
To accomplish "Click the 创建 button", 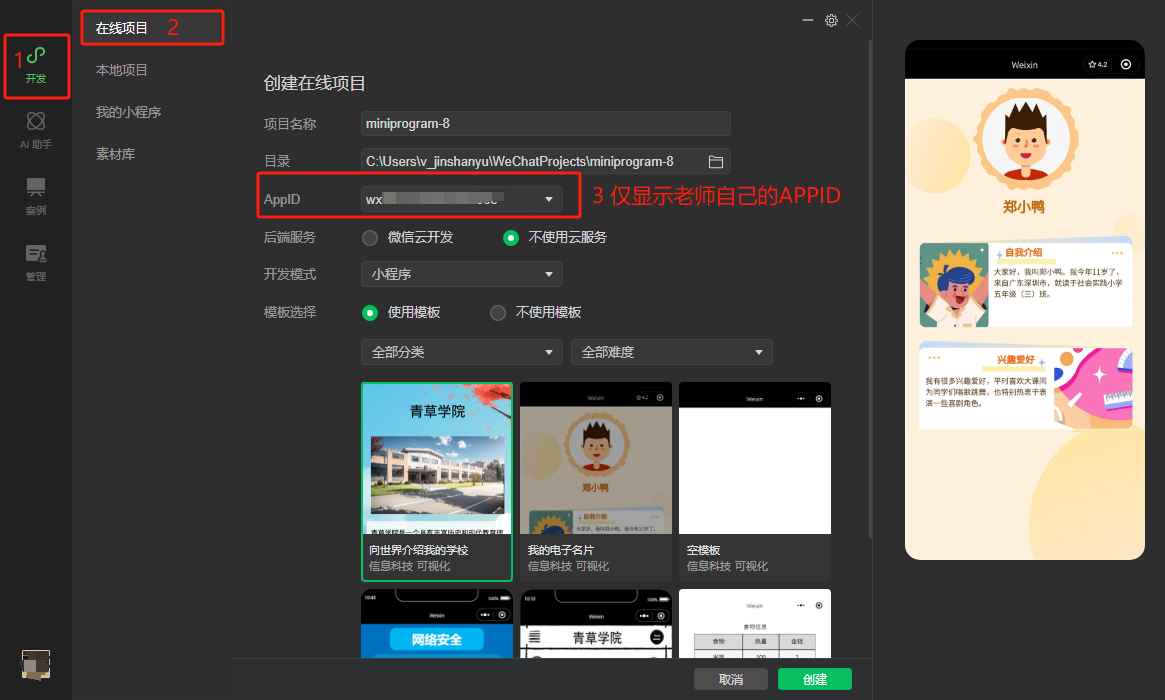I will pyautogui.click(x=815, y=679).
